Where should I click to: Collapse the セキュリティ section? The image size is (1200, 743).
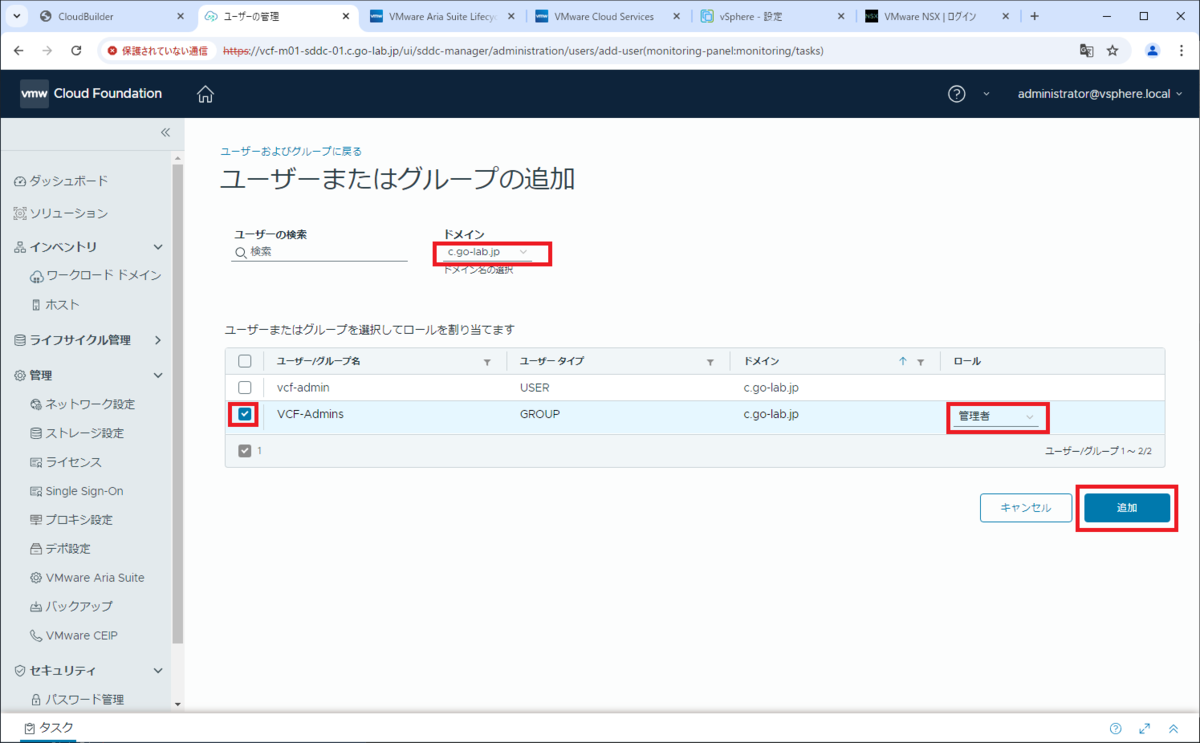pyautogui.click(x=158, y=671)
